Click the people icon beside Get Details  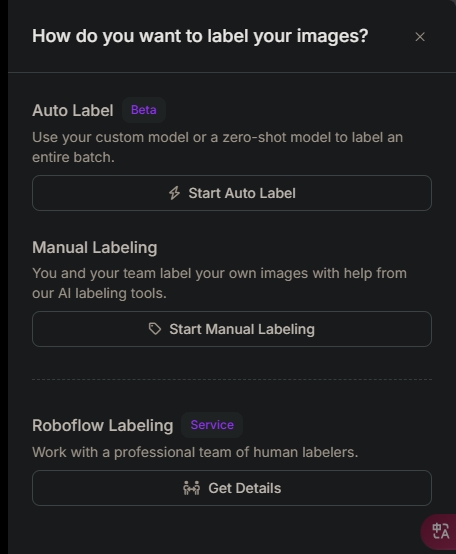(191, 488)
